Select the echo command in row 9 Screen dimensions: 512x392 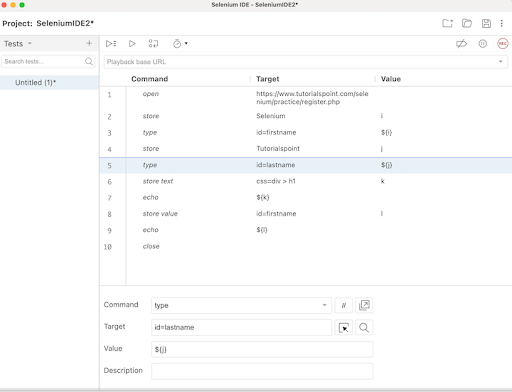click(x=150, y=230)
